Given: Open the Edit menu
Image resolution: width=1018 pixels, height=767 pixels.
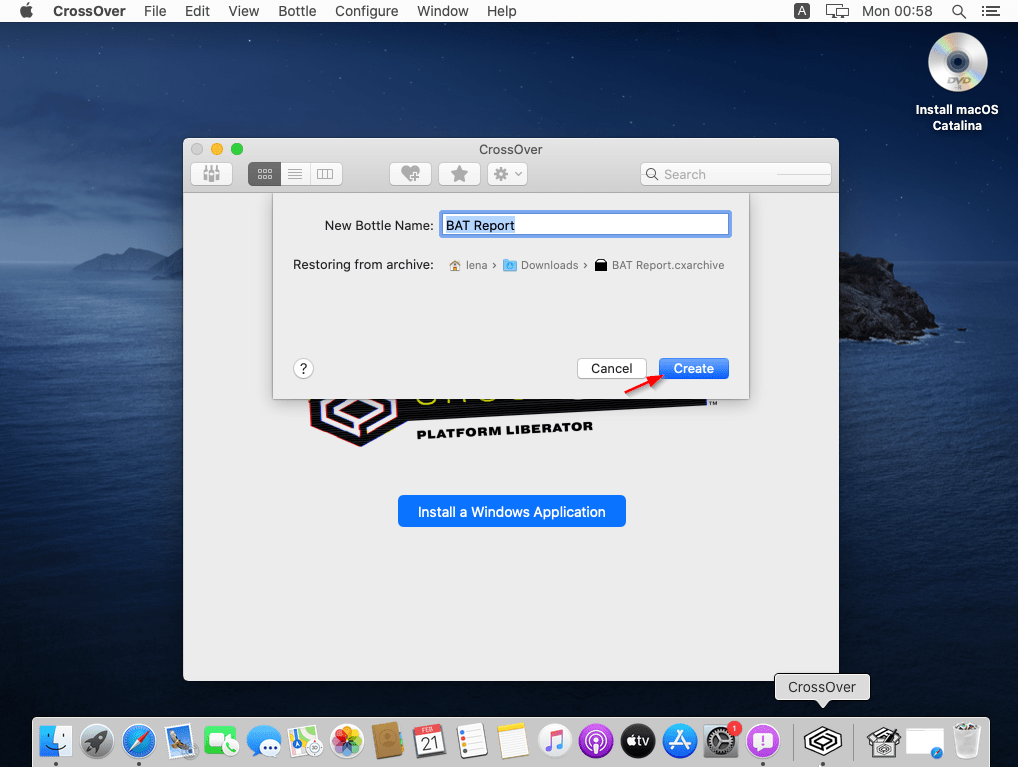Looking at the screenshot, I should coord(197,11).
